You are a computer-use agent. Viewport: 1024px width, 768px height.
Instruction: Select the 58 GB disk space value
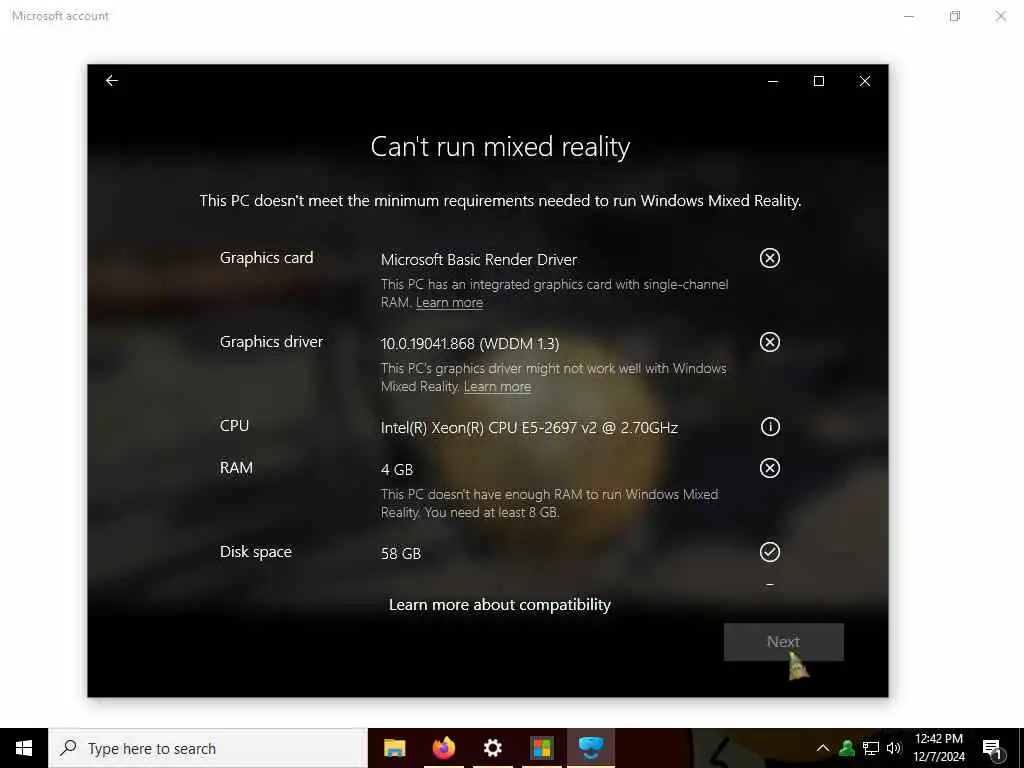400,554
